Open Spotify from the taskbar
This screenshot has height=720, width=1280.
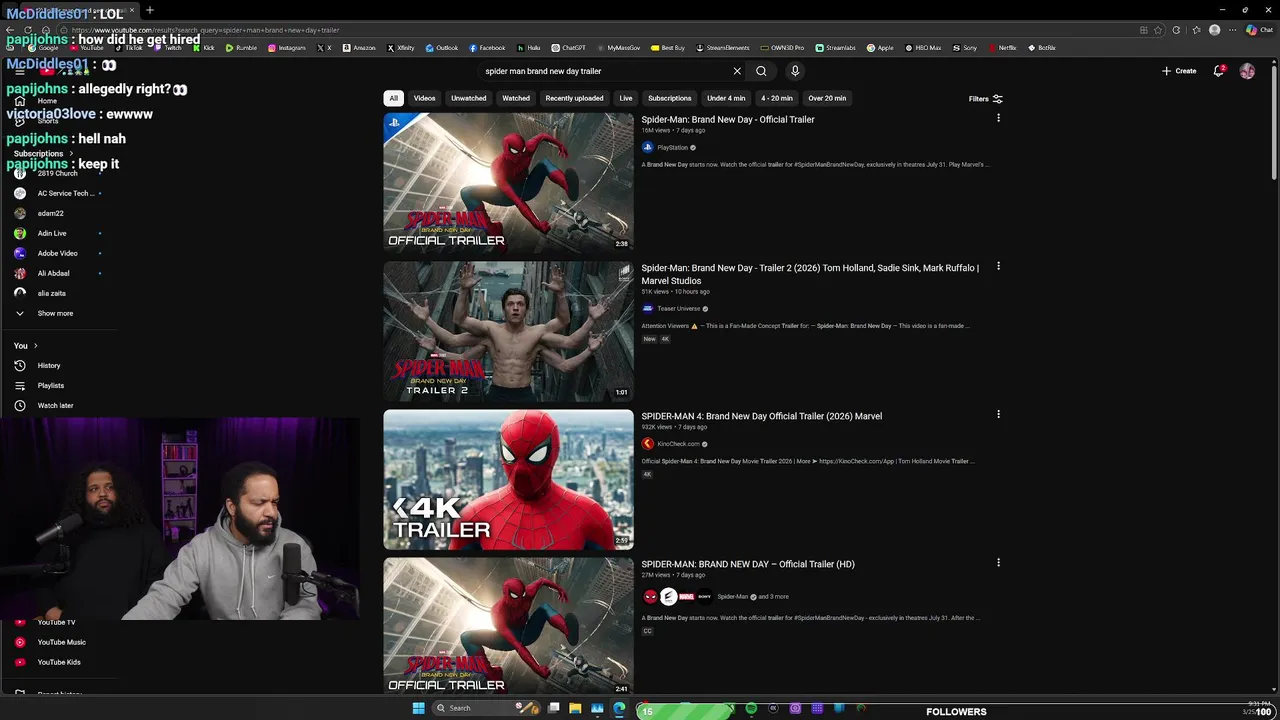pyautogui.click(x=751, y=709)
